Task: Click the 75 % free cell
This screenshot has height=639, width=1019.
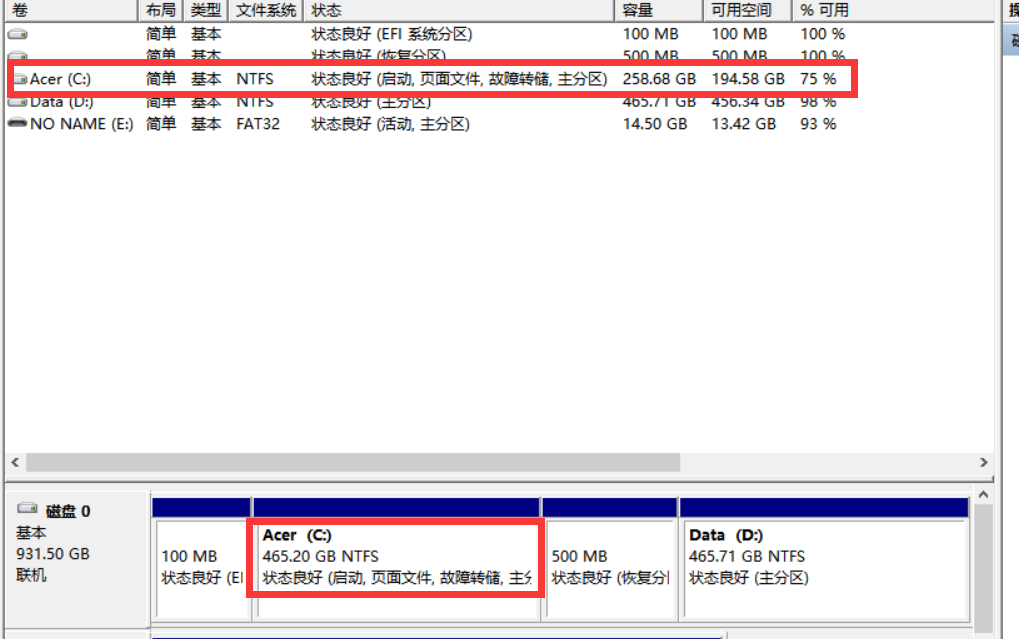Action: (x=818, y=79)
